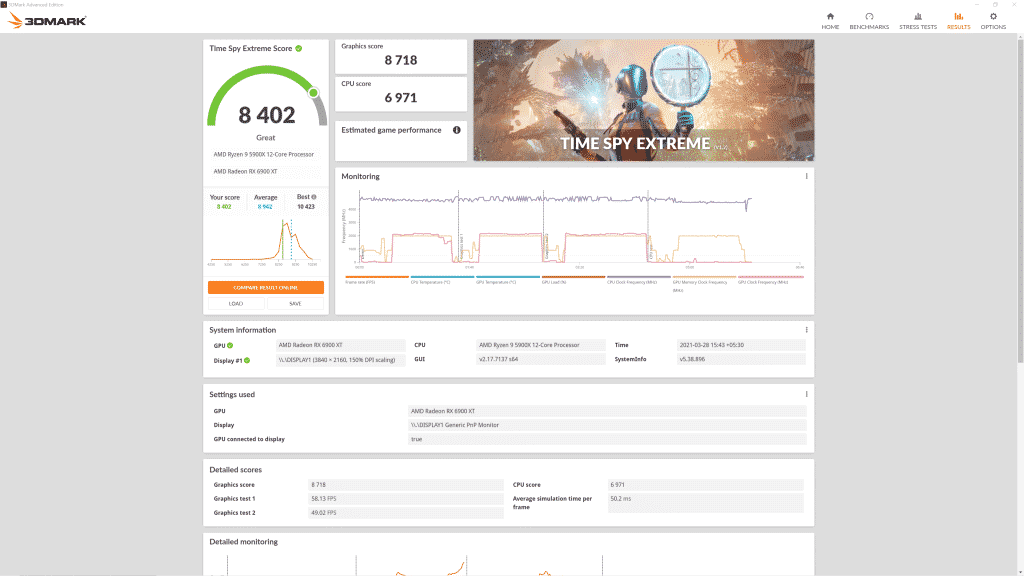Open the Options gear menu
Viewport: 1024px width, 576px height.
993,21
